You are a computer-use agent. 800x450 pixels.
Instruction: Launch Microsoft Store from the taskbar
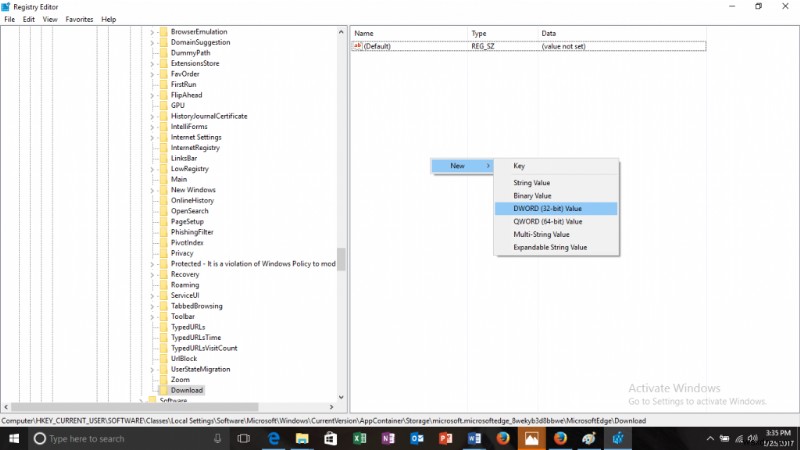[331, 438]
